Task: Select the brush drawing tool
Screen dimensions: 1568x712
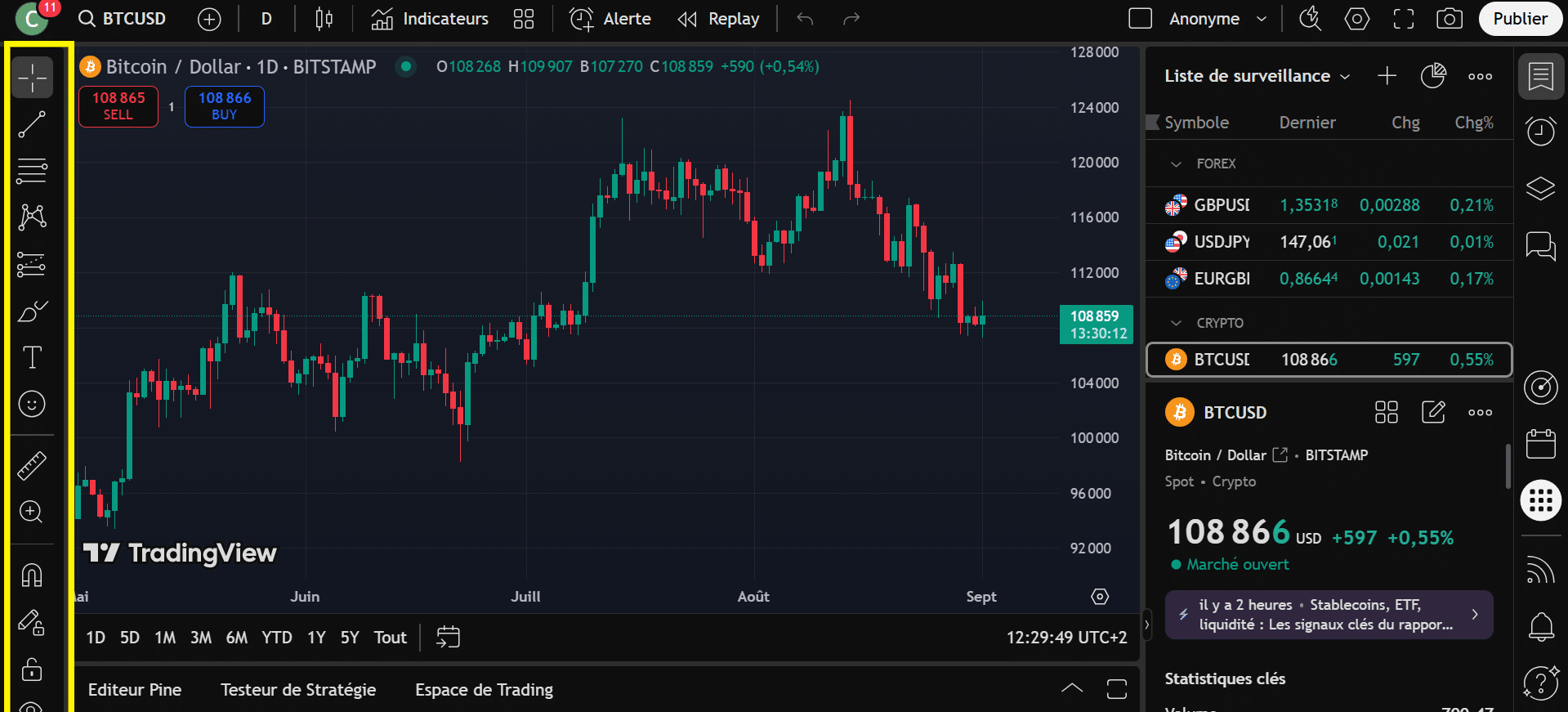Action: point(32,311)
